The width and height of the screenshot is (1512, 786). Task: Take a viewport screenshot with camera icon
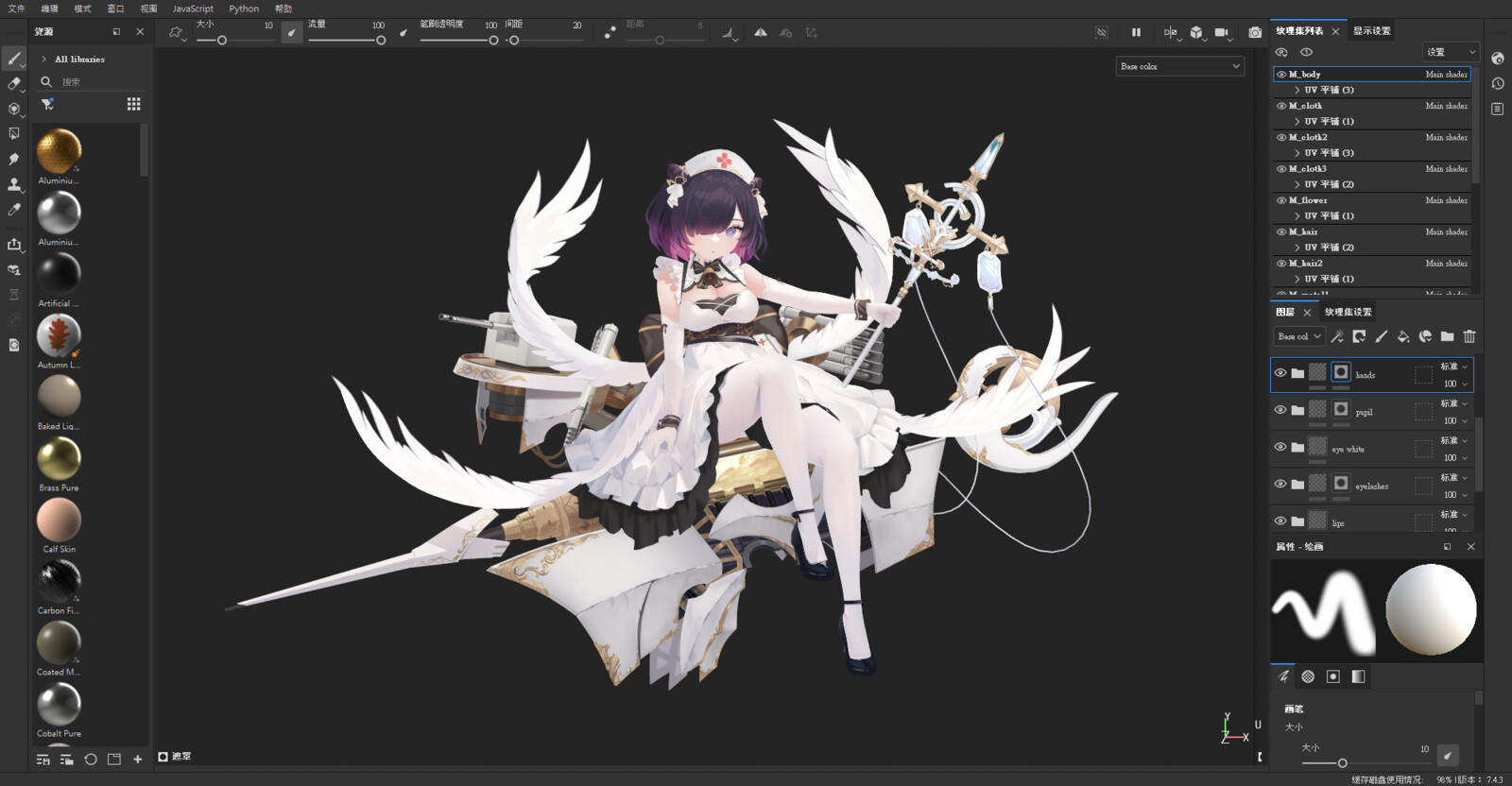(x=1255, y=32)
